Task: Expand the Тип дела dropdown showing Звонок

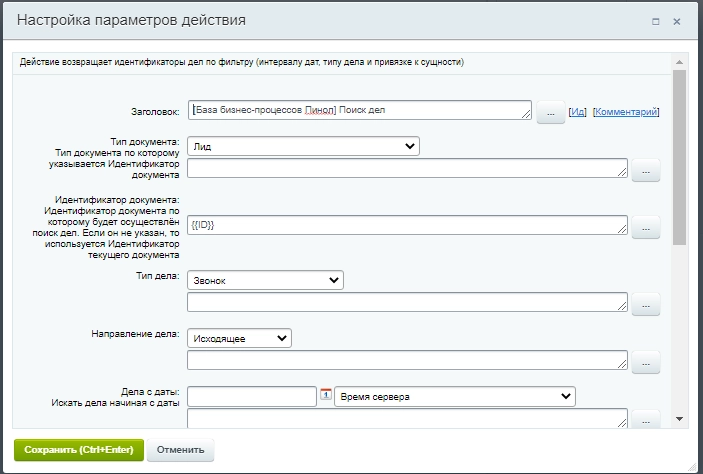Action: (265, 280)
